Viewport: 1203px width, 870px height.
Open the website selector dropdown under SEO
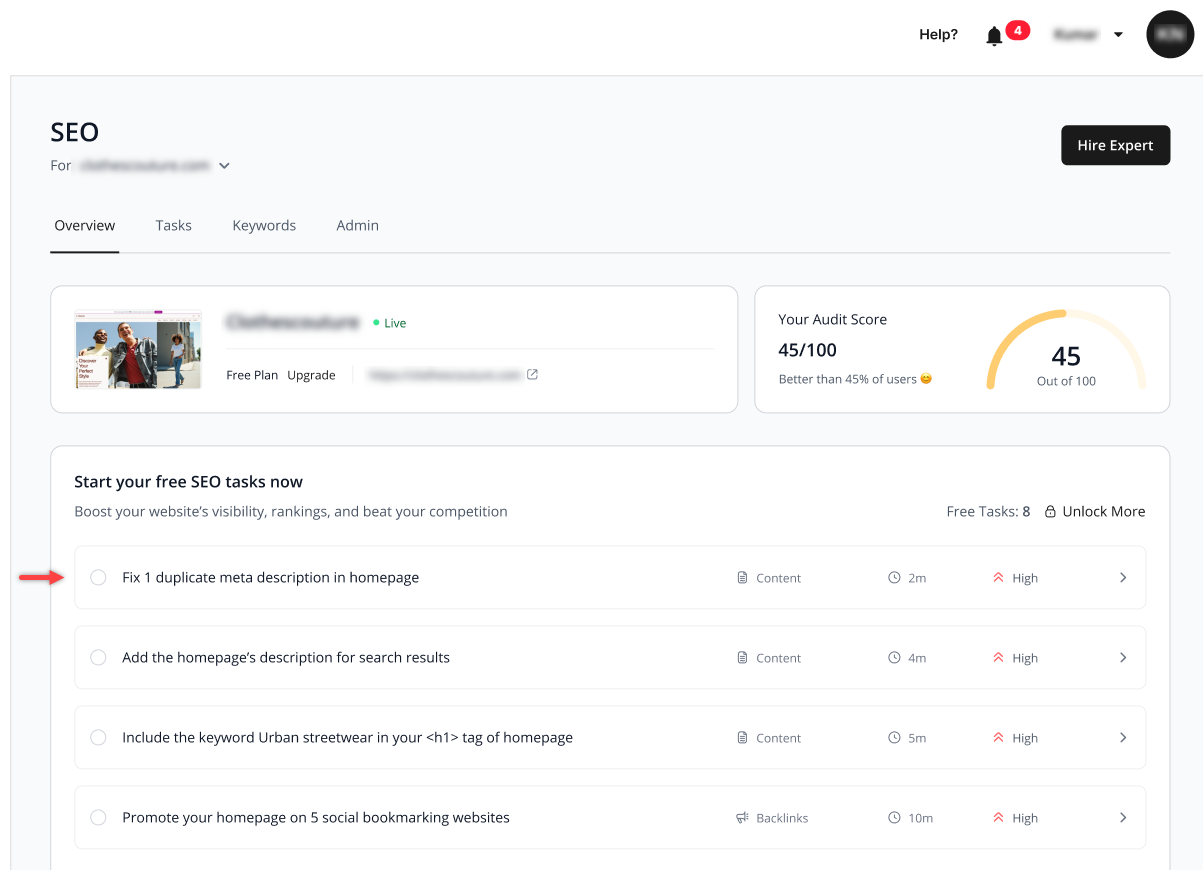click(224, 166)
